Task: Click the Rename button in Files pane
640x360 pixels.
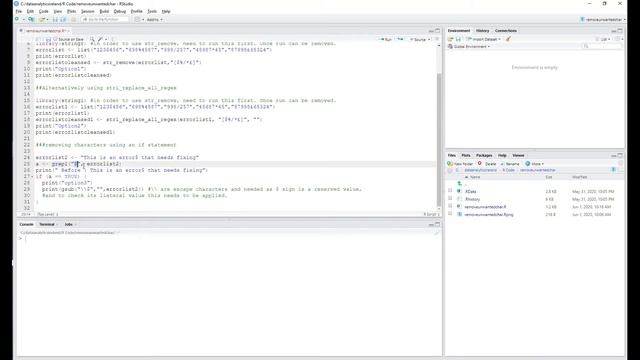Action: click(510, 164)
